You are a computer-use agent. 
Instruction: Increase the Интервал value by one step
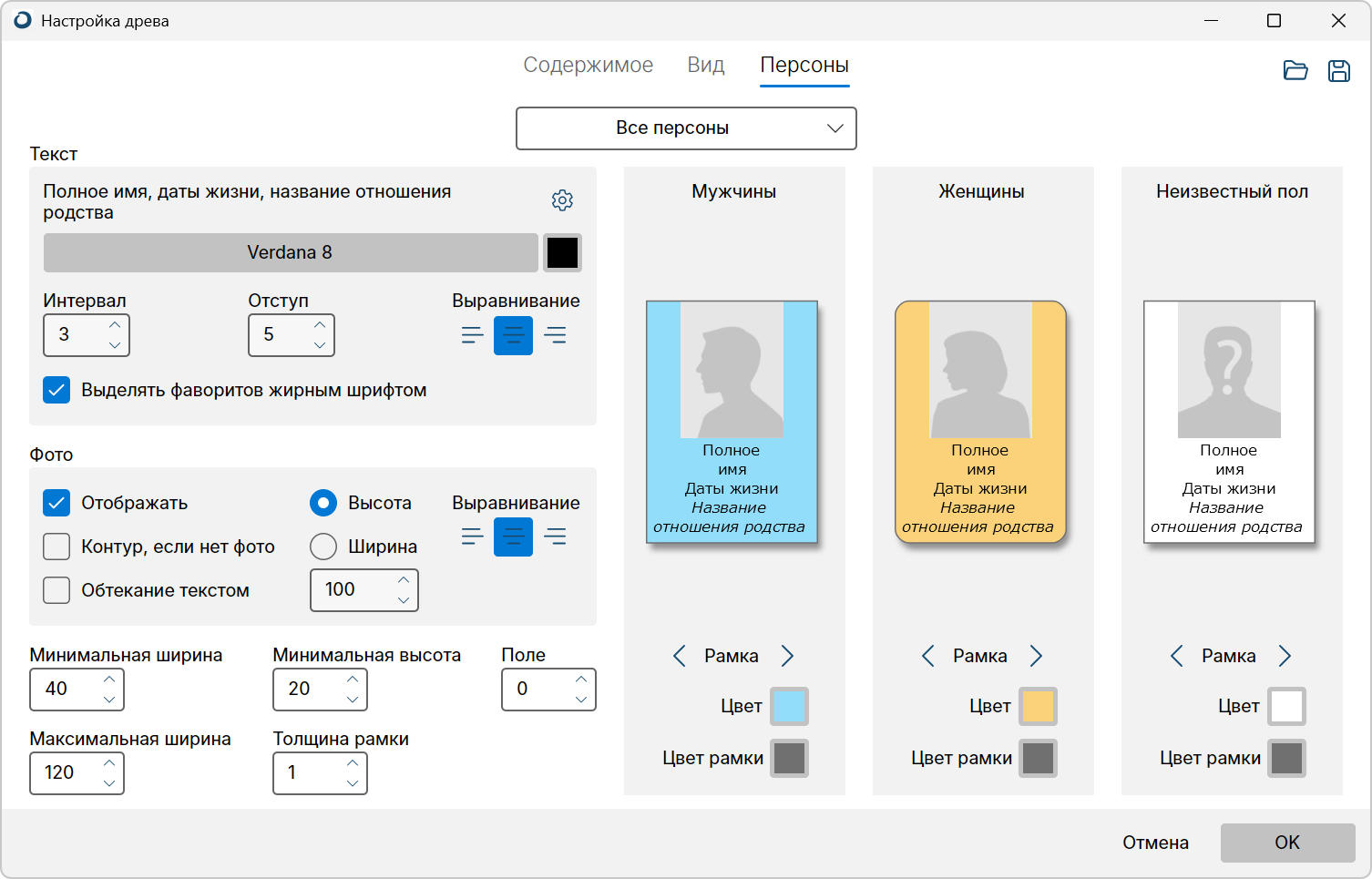pyautogui.click(x=115, y=325)
